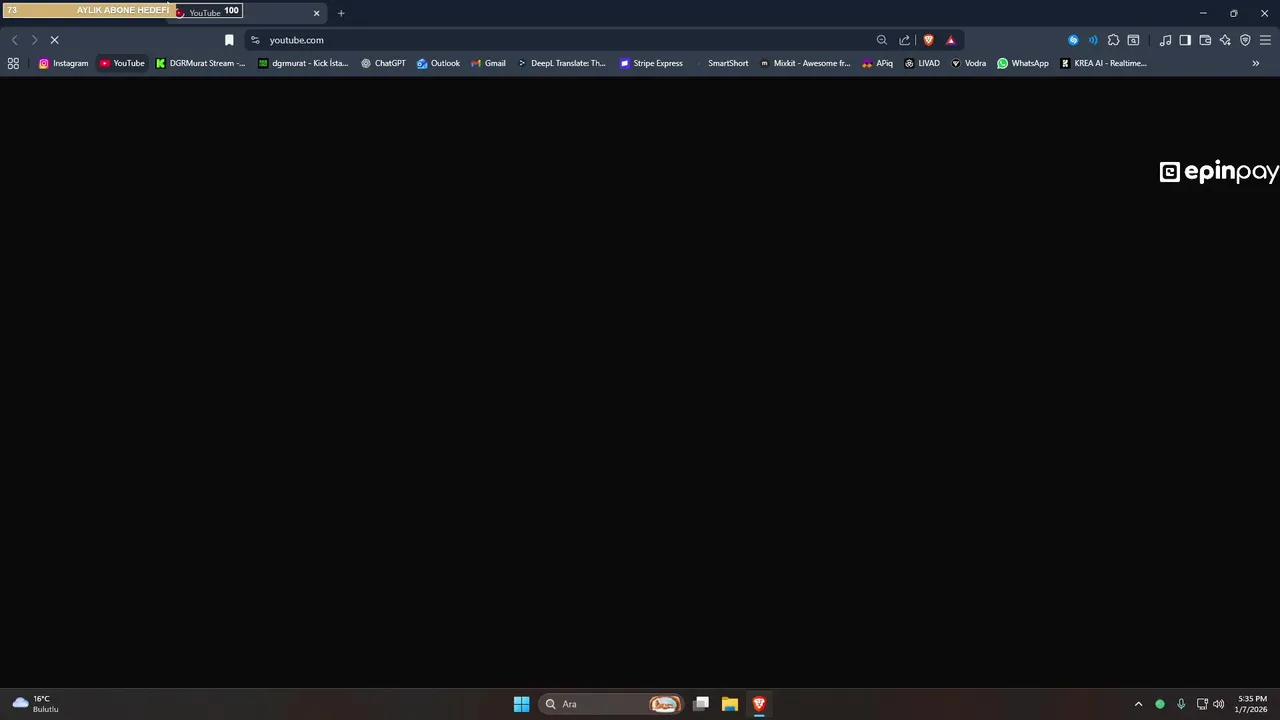Show hidden system tray icons
Image resolution: width=1280 pixels, height=720 pixels.
point(1138,704)
